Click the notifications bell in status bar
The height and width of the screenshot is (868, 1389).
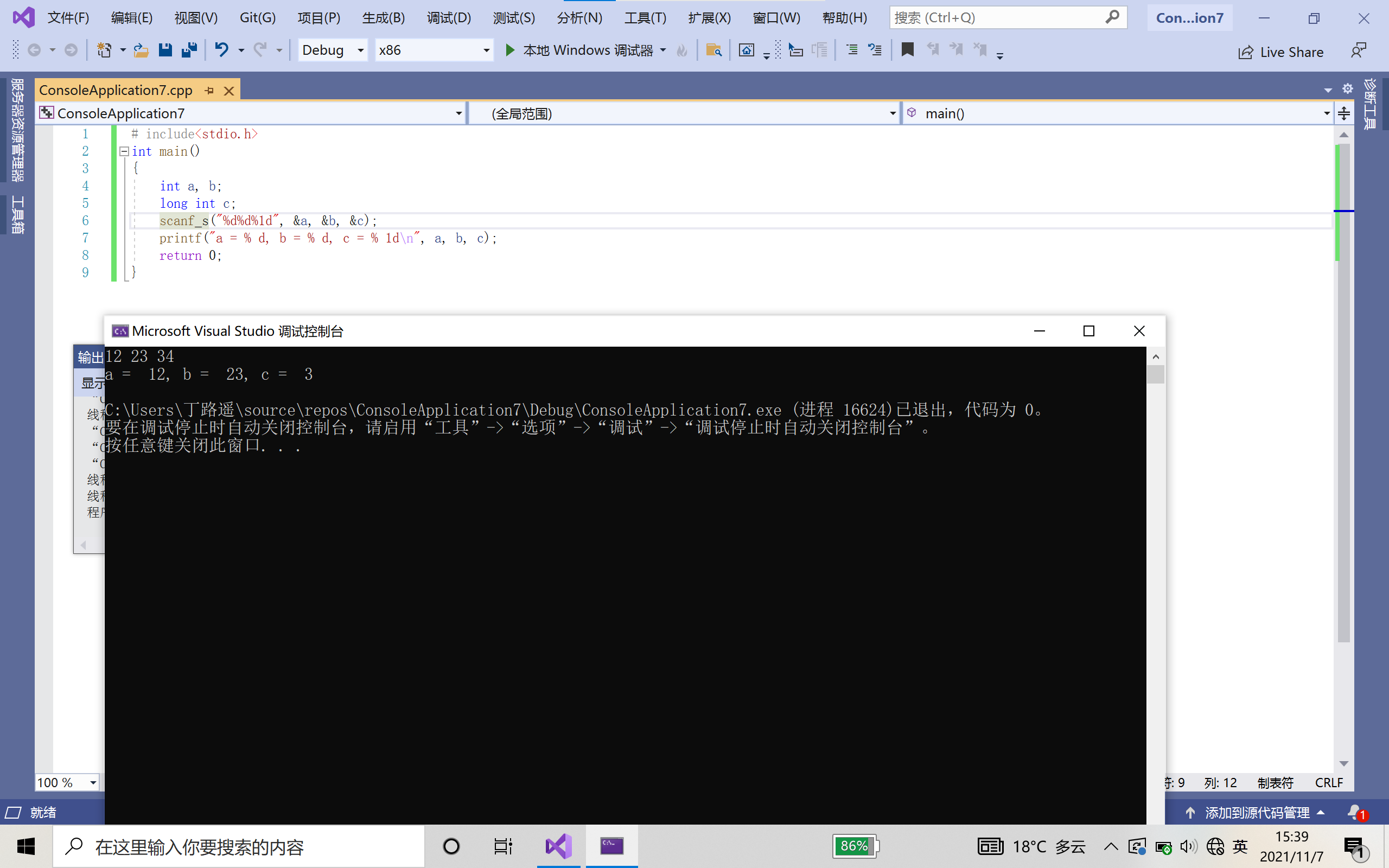pos(1357,812)
